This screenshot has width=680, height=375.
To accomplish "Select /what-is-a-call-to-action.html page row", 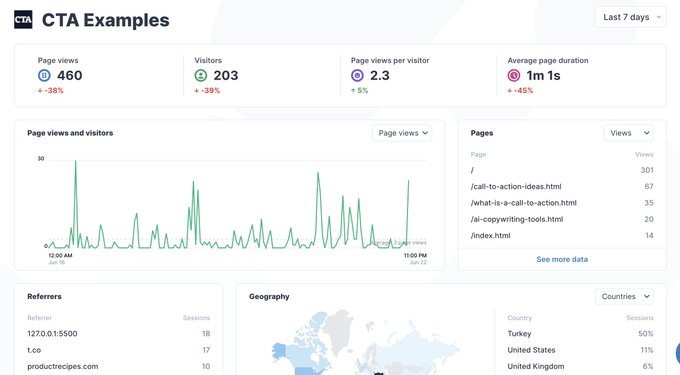I will 562,203.
